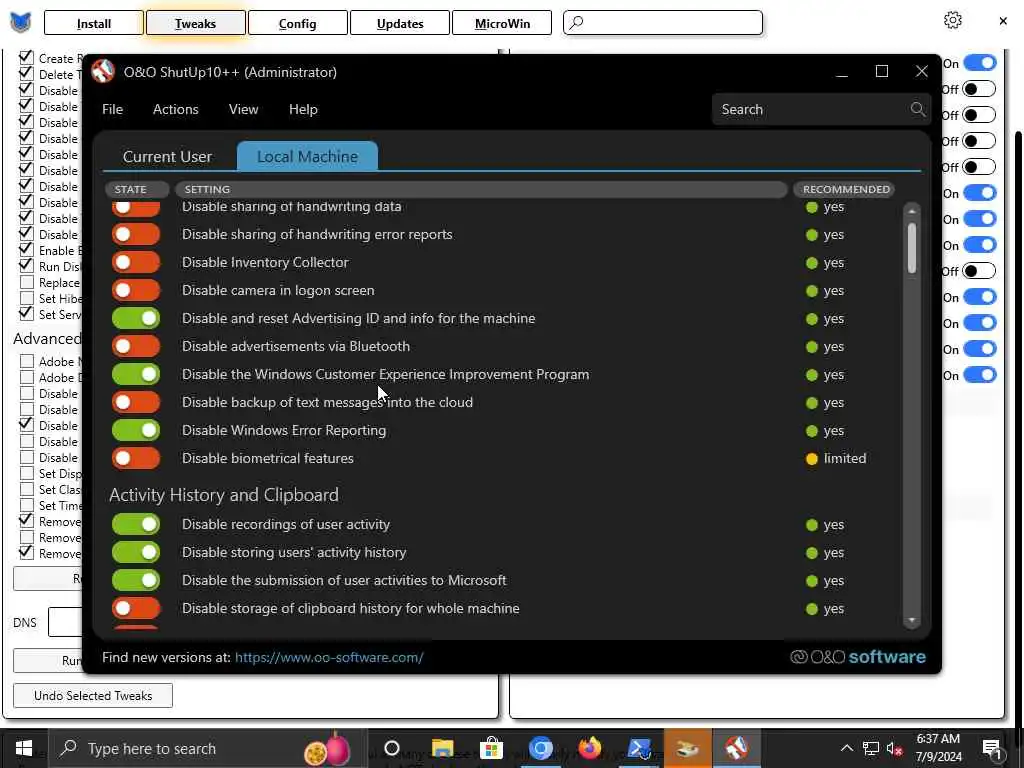Select Local Machine tab
This screenshot has width=1024, height=768.
point(307,157)
